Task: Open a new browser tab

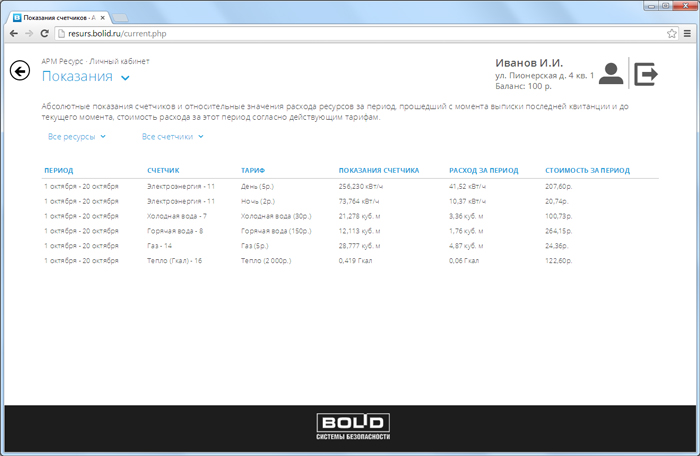Action: tap(119, 18)
